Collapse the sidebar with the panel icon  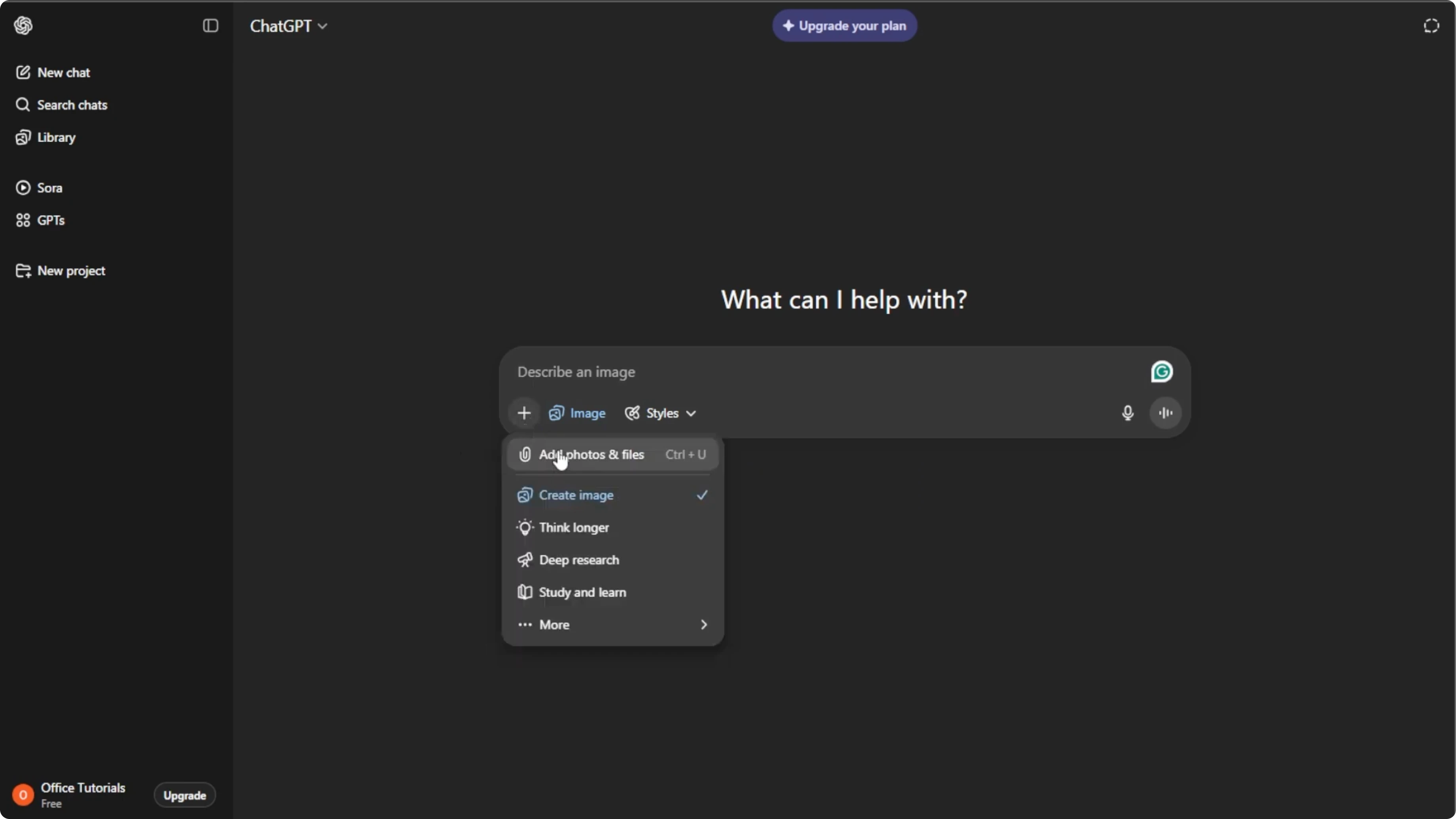tap(210, 25)
